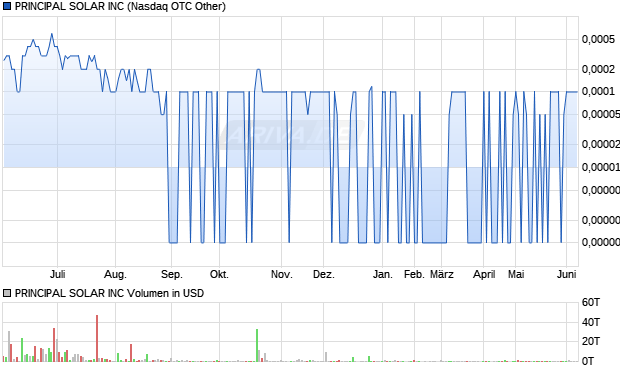Viewport: 620px width, 371px height.
Task: Select the Okt. month label
Action: pos(219,274)
